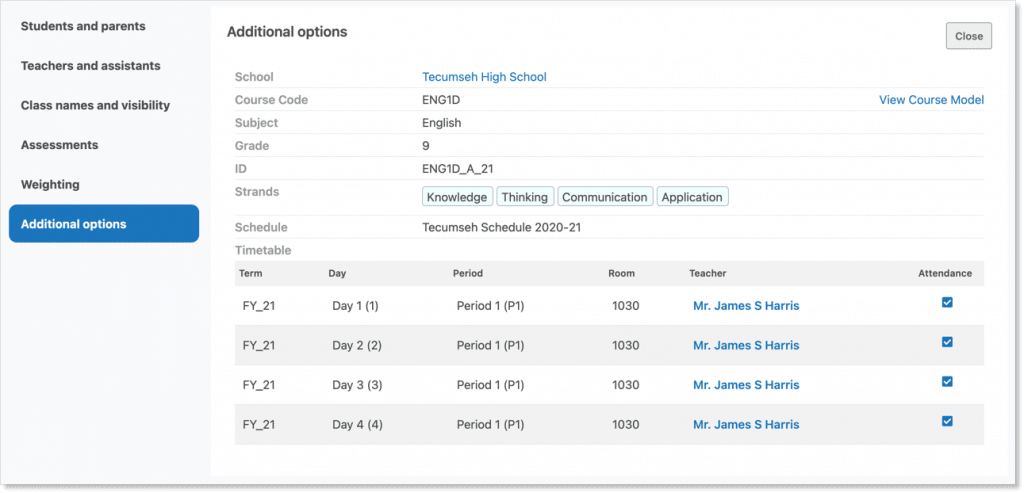Open Mr. James S Harris in Day 1 row
1024x493 pixels.
tap(746, 306)
